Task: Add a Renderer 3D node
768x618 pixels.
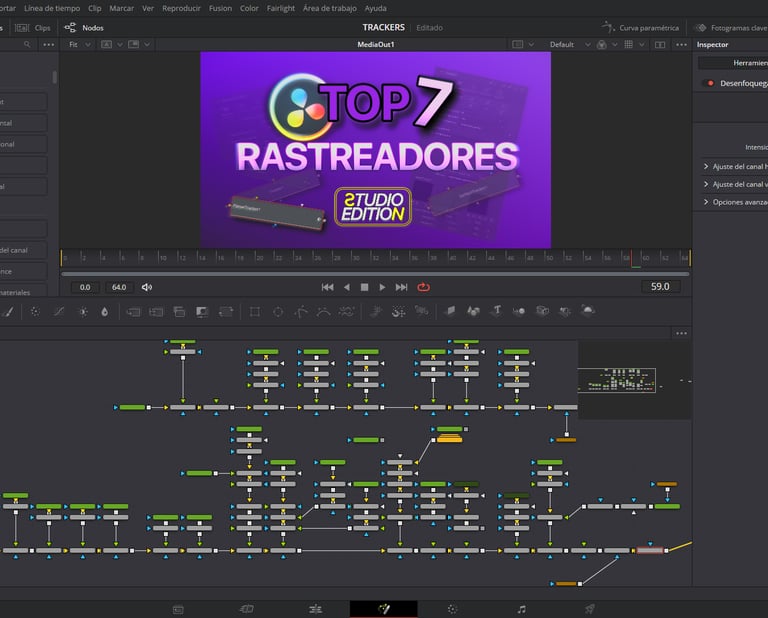Action: (x=588, y=309)
